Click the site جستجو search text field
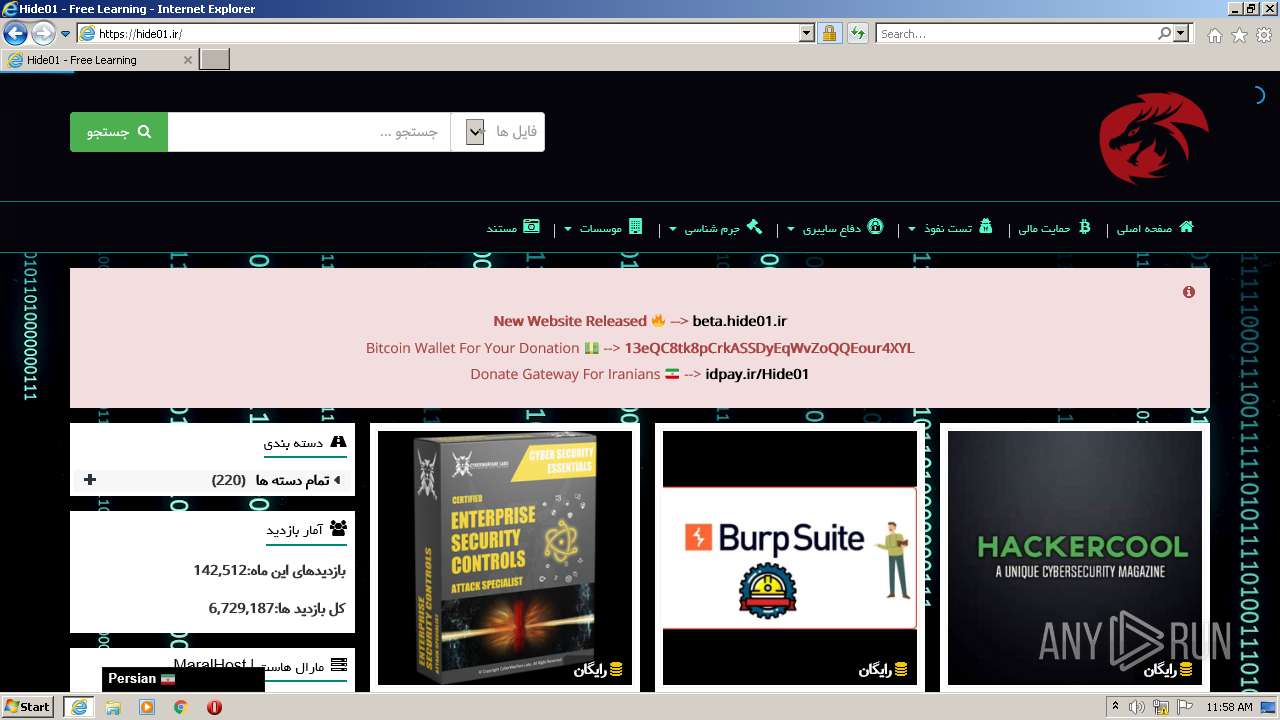This screenshot has height=720, width=1280. point(309,132)
